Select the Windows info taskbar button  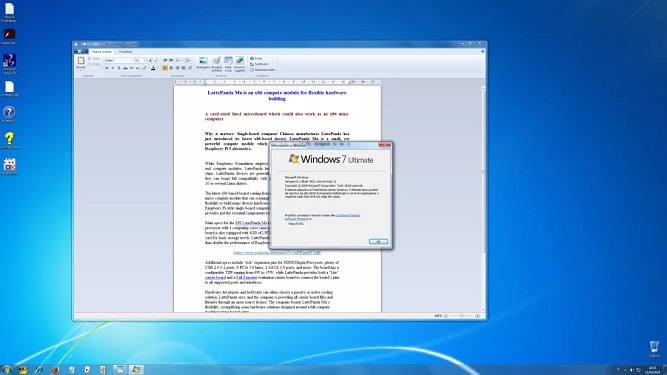[x=136, y=369]
